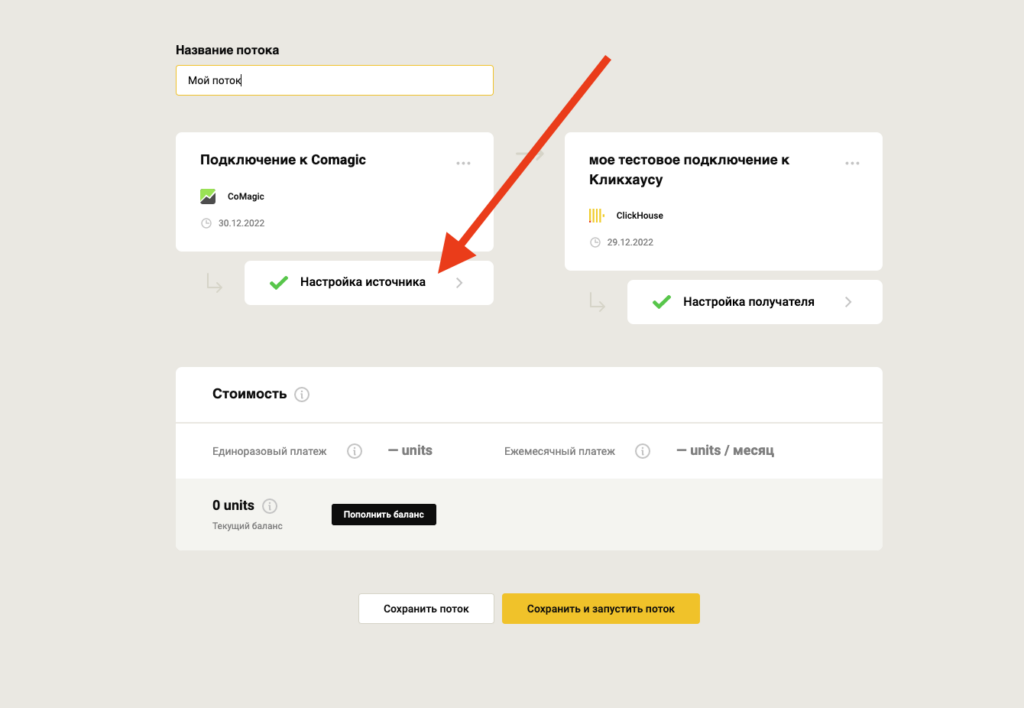Open the info tooltip beside the Стоимость heading
Screen dimensions: 1024x708
pyautogui.click(x=303, y=394)
